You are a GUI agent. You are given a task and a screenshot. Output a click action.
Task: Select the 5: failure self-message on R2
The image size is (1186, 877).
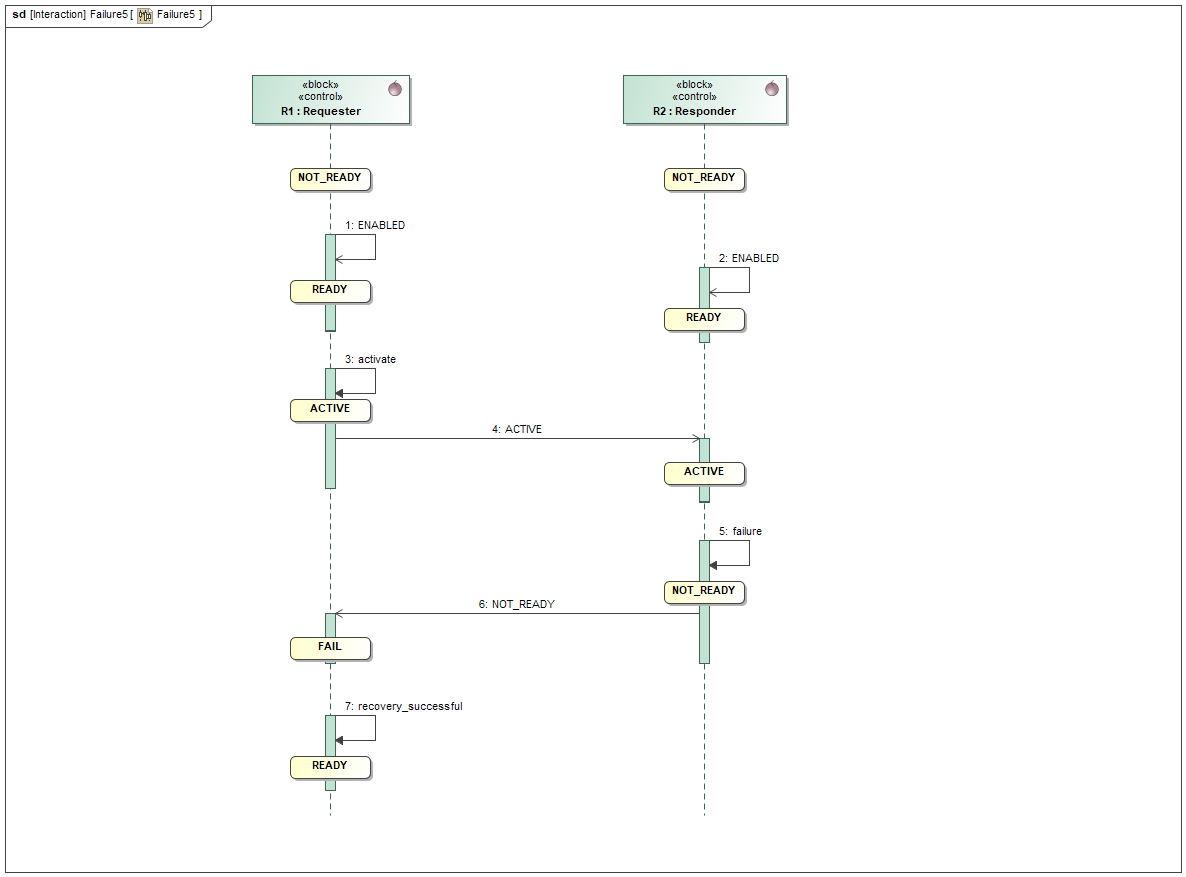(742, 531)
